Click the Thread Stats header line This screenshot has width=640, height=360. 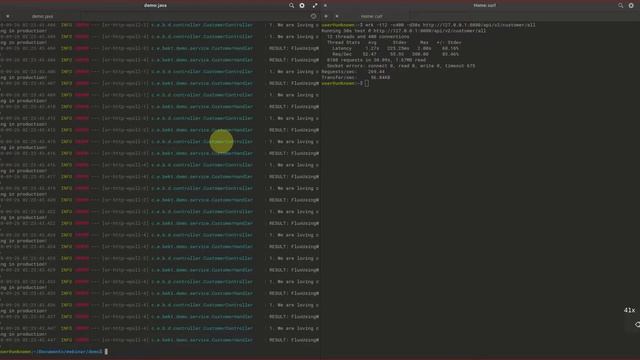(394, 42)
